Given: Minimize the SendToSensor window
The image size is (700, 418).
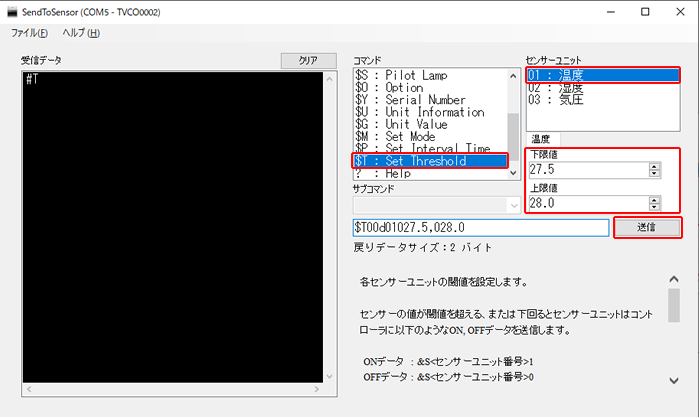Looking at the screenshot, I should pos(611,12).
